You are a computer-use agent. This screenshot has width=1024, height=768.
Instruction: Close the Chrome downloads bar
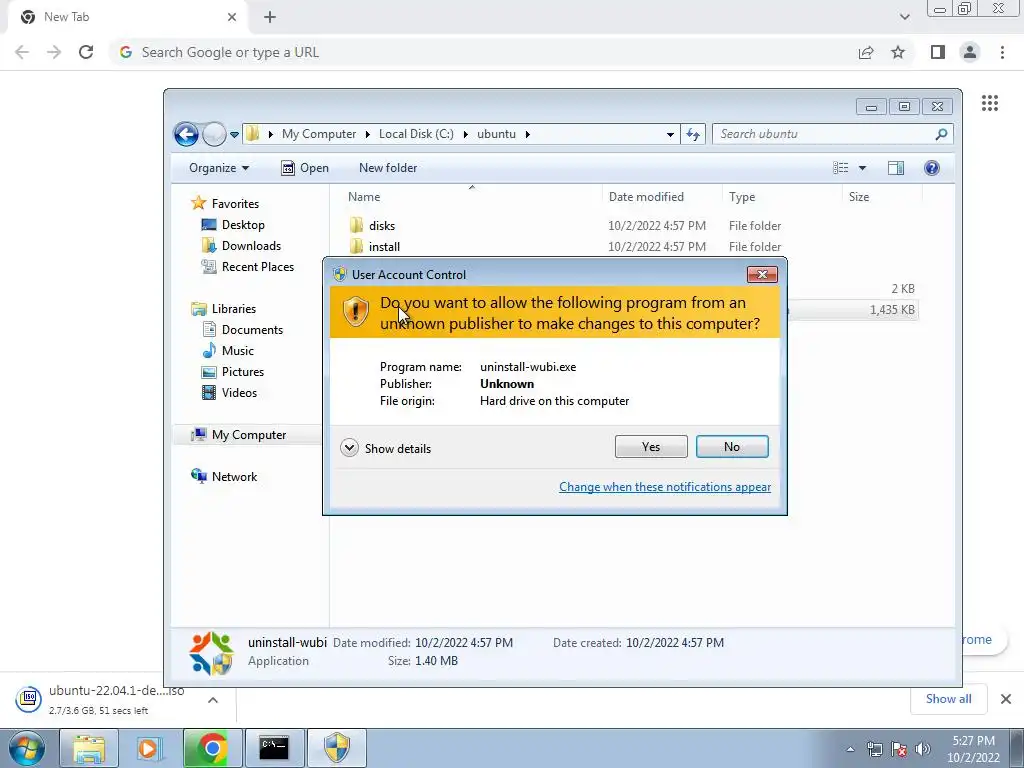1006,699
